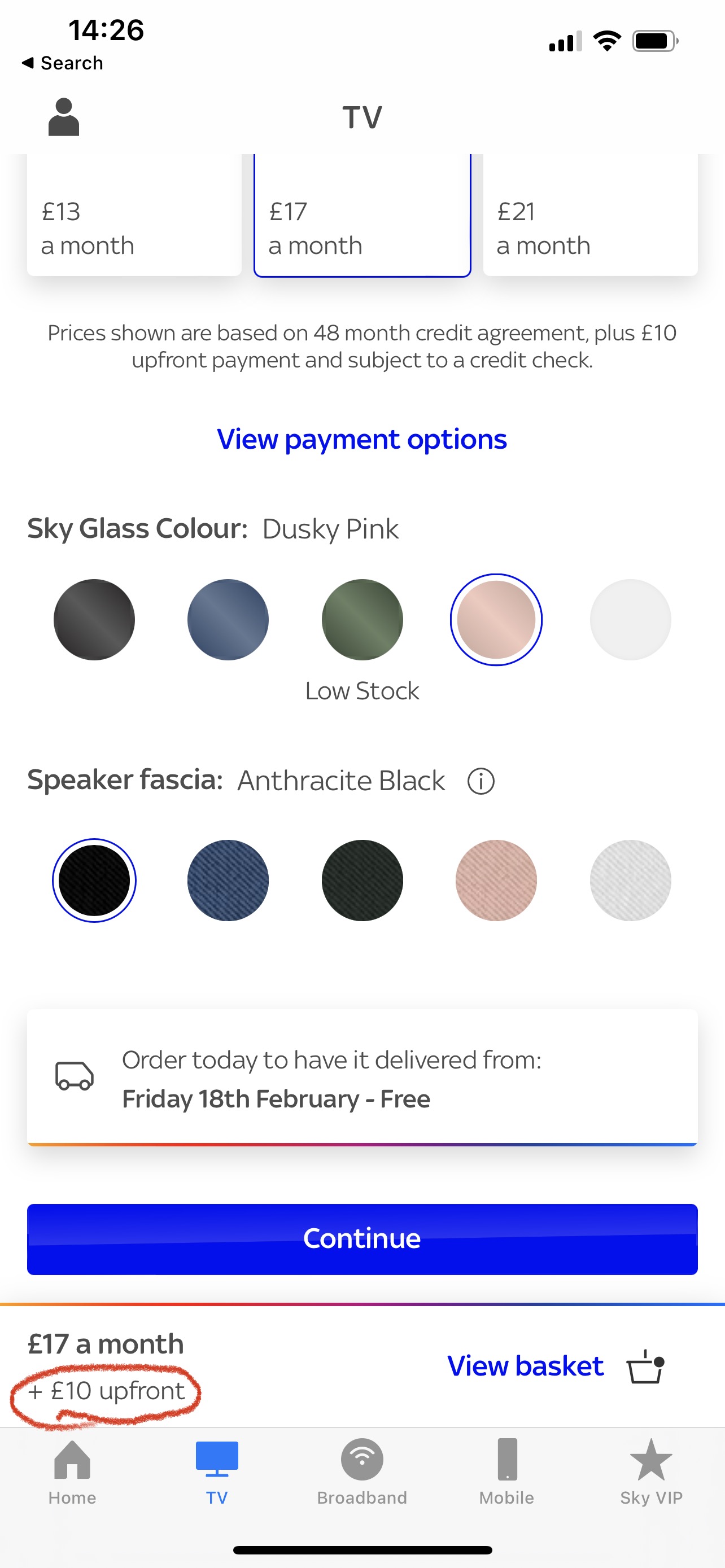This screenshot has height=1568, width=725.
Task: Choose the blue Sky Glass colour
Action: (x=228, y=620)
